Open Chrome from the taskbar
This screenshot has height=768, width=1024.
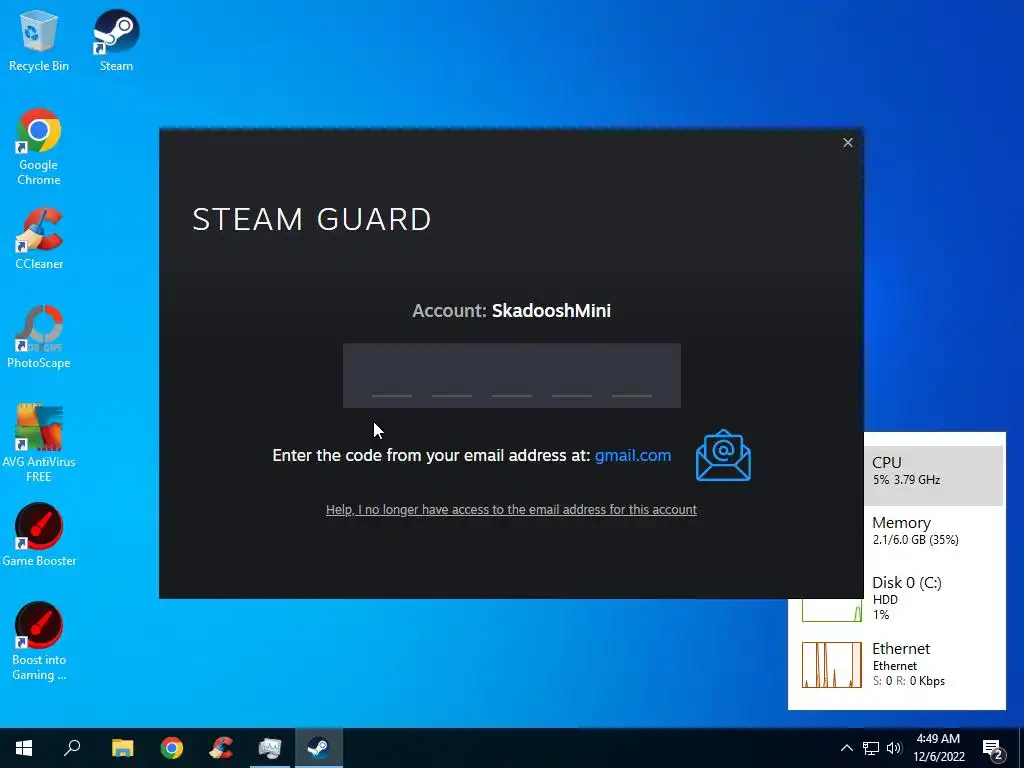172,748
